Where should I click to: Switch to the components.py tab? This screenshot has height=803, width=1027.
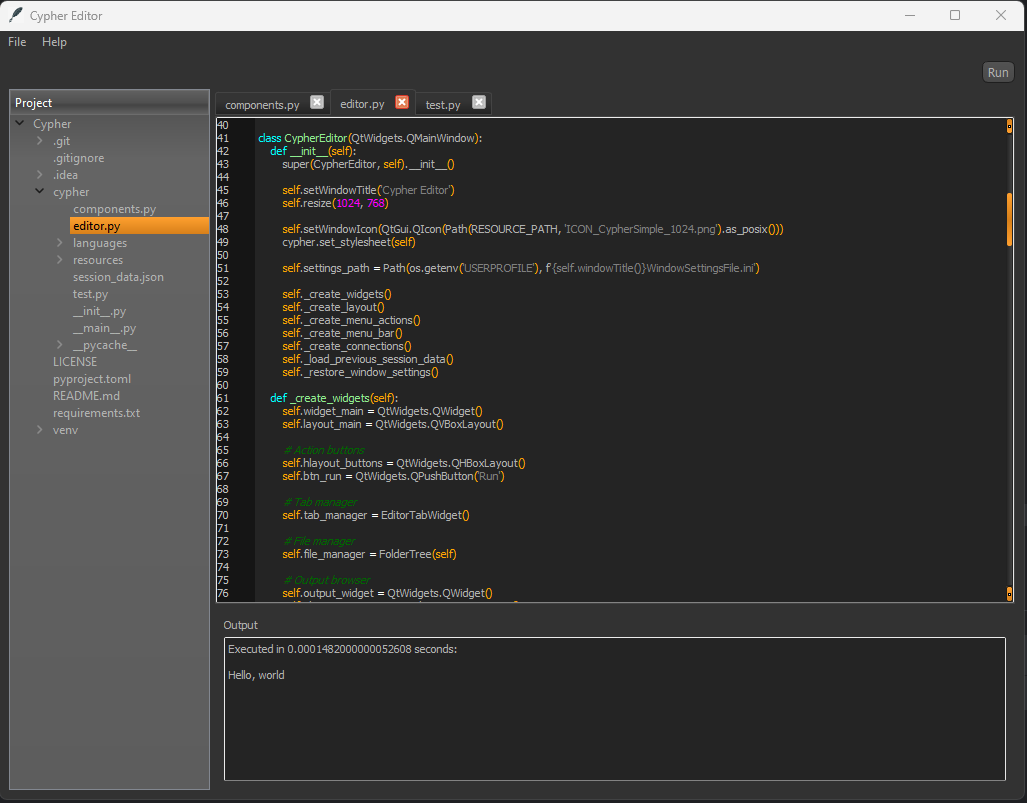pyautogui.click(x=262, y=105)
